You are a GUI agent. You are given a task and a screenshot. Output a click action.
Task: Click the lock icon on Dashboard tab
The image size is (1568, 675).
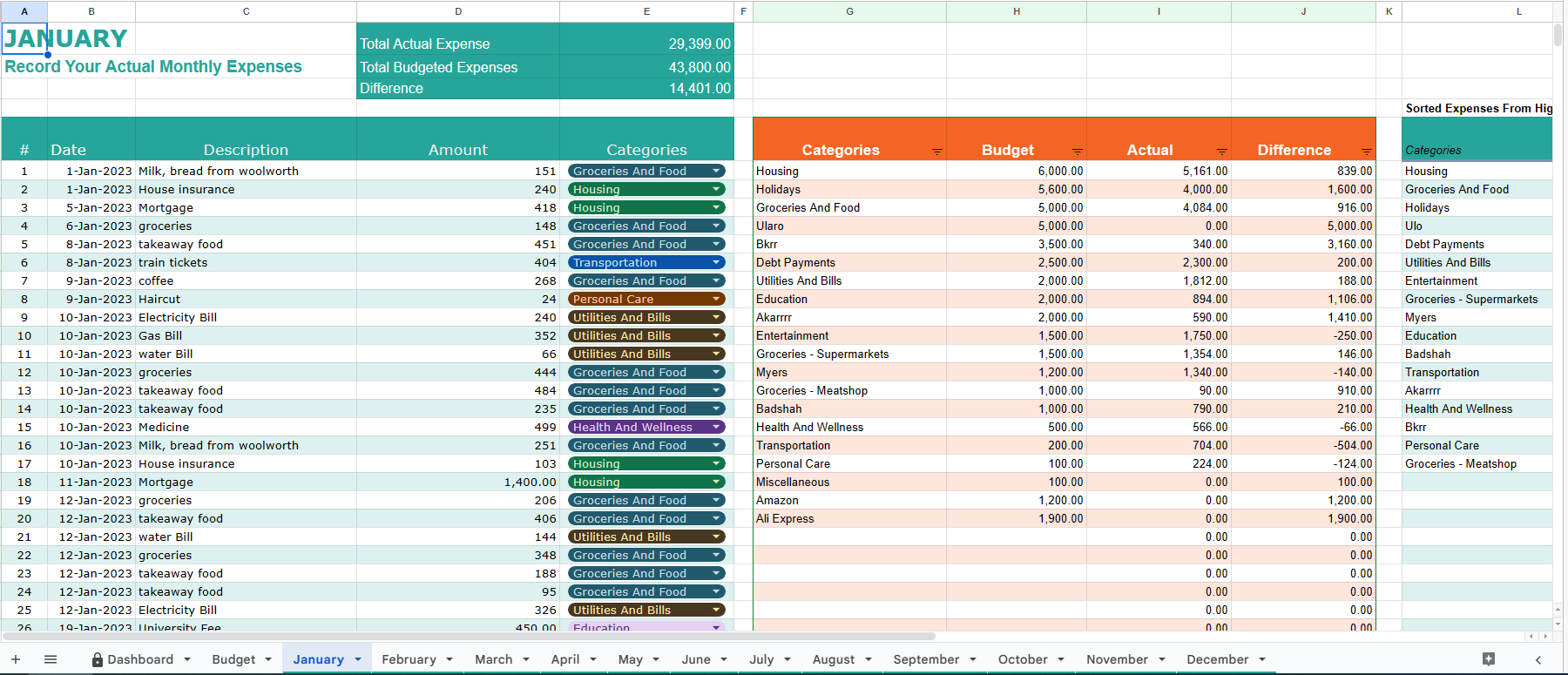[98, 660]
